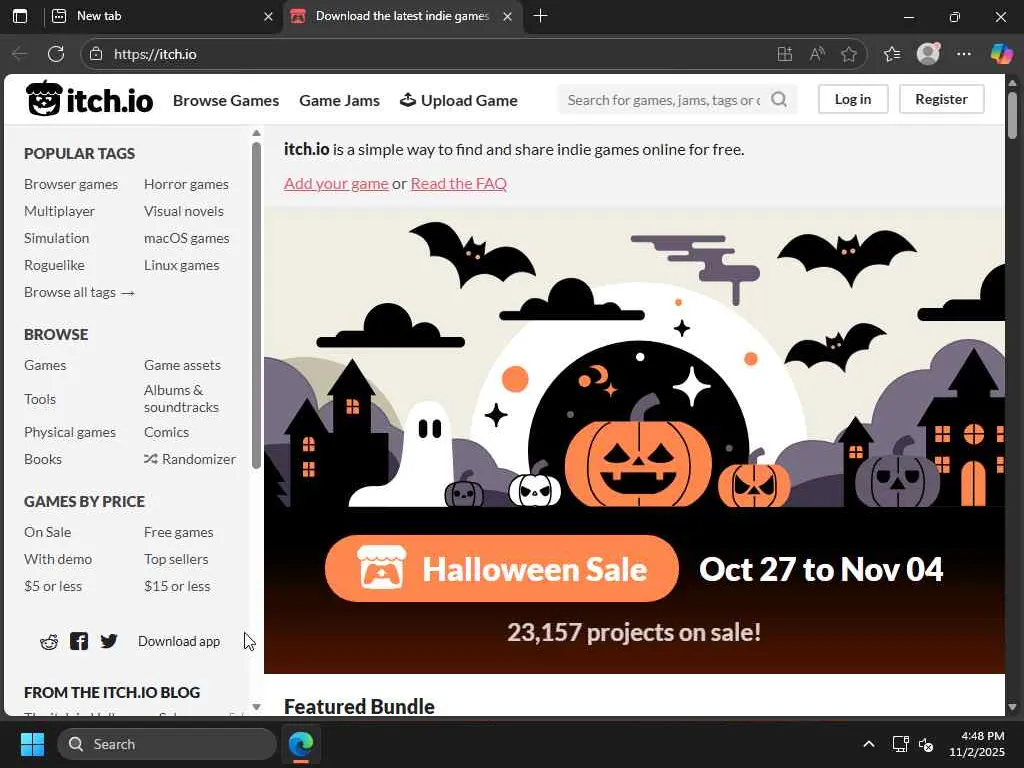Open Game Jams in the header

point(340,101)
